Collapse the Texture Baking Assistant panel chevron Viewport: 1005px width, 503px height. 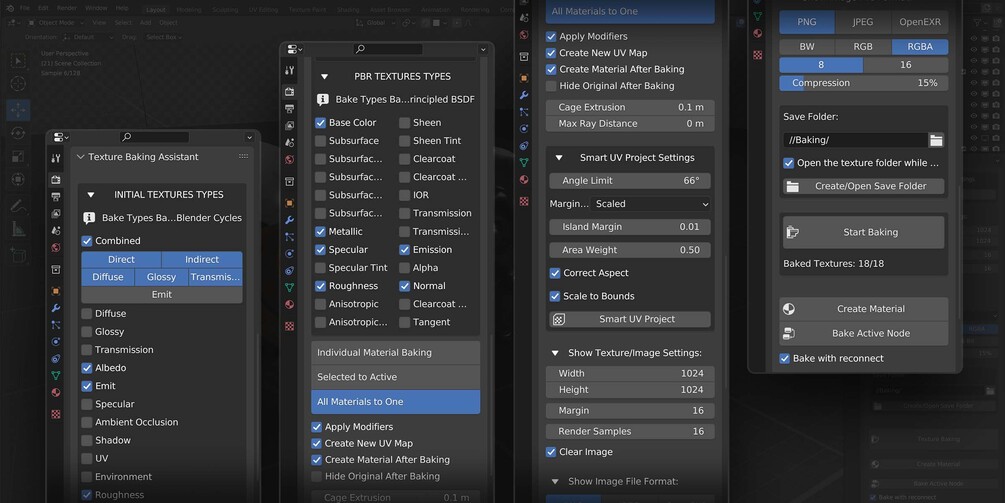click(81, 156)
